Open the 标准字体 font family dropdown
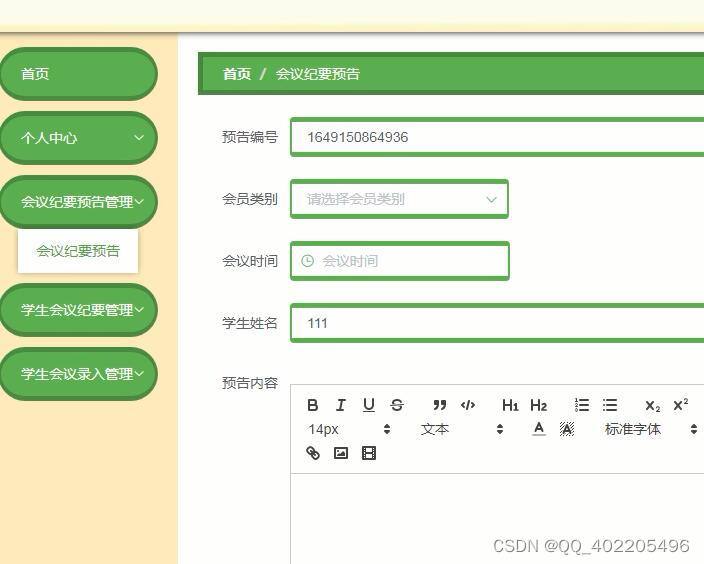 [650, 429]
